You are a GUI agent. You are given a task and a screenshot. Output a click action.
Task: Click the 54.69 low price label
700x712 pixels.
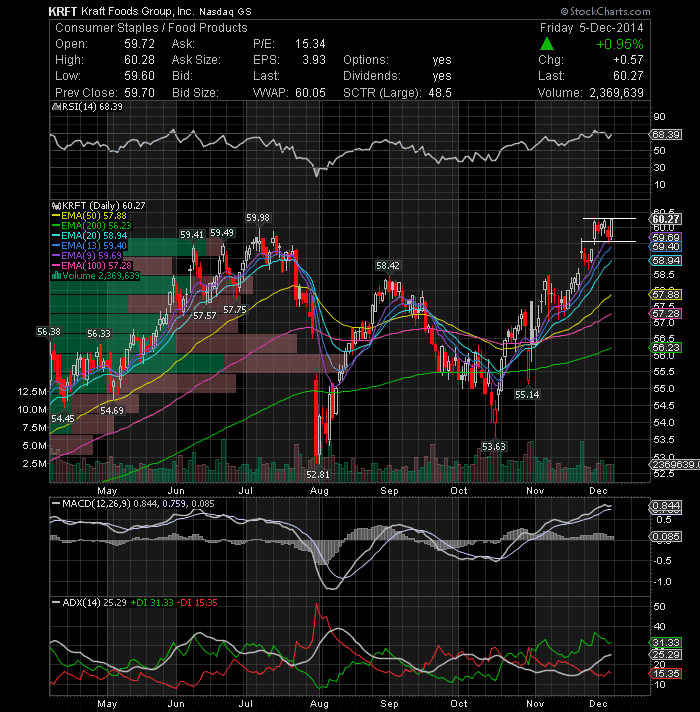point(112,410)
